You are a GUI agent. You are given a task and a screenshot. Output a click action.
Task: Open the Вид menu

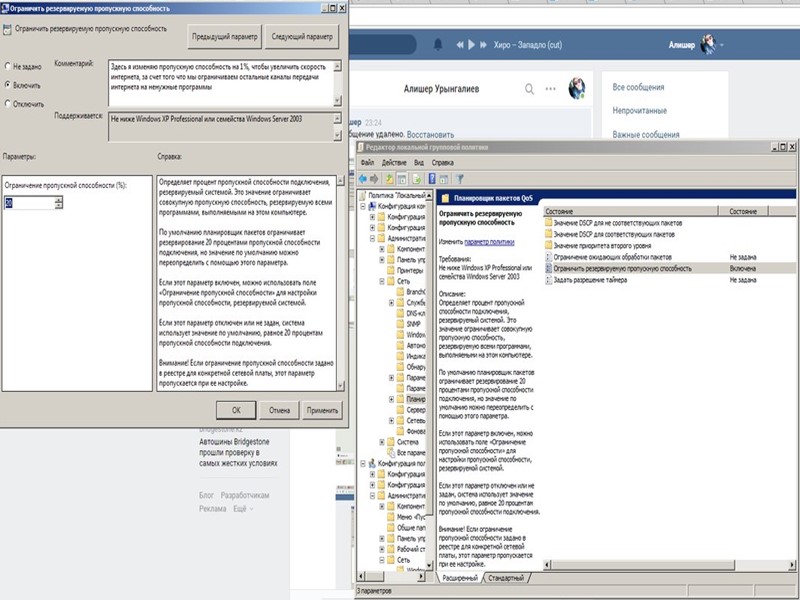point(419,163)
